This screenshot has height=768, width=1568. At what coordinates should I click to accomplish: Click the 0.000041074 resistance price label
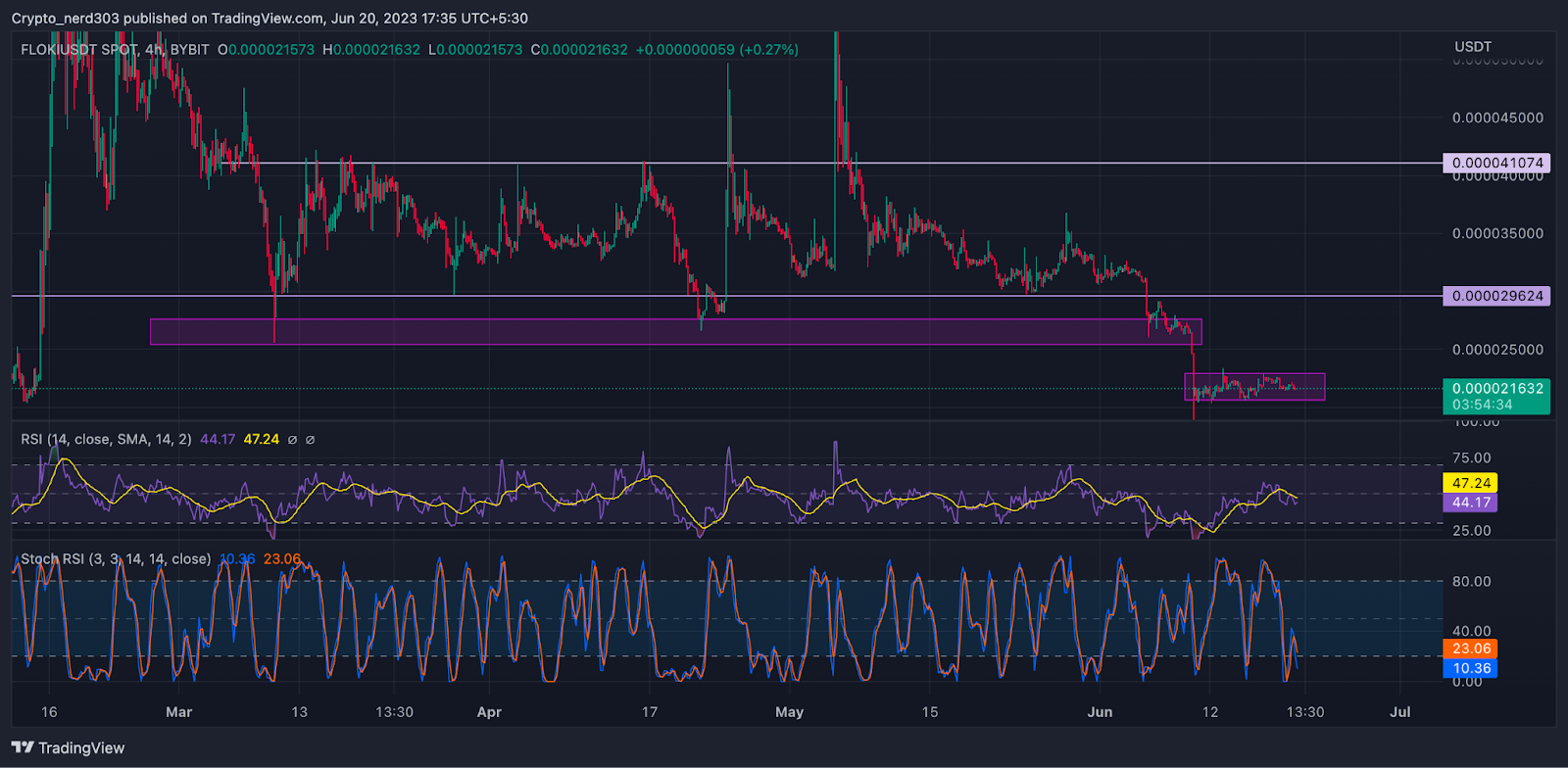coord(1496,164)
